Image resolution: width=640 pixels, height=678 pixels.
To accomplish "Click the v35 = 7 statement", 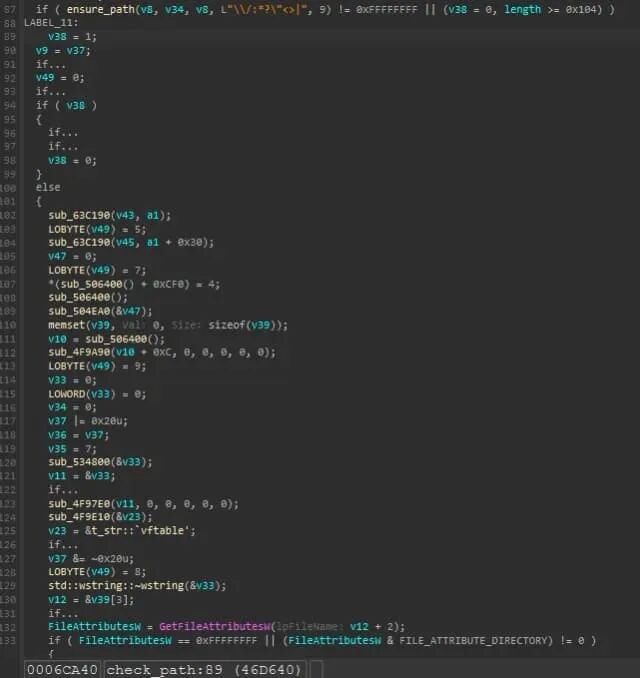I will [72, 449].
